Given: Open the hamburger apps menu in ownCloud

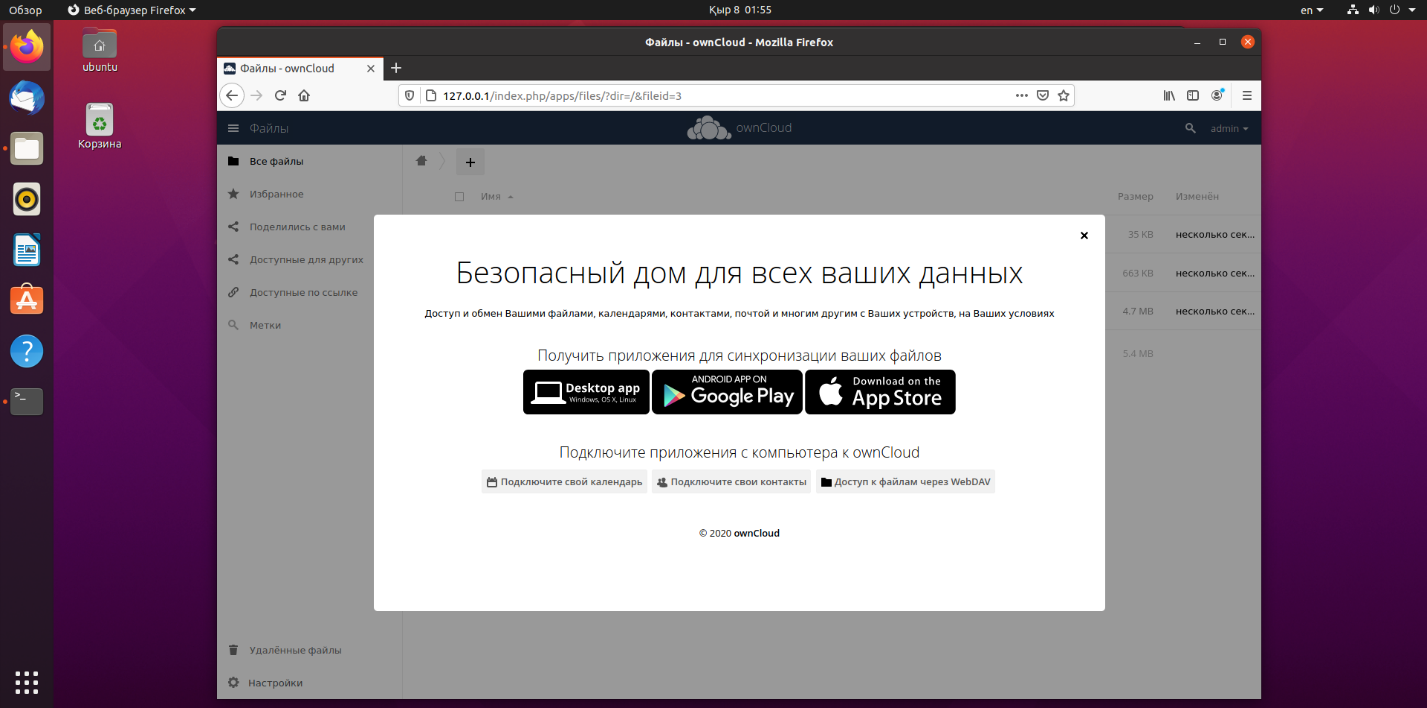Looking at the screenshot, I should pos(233,128).
